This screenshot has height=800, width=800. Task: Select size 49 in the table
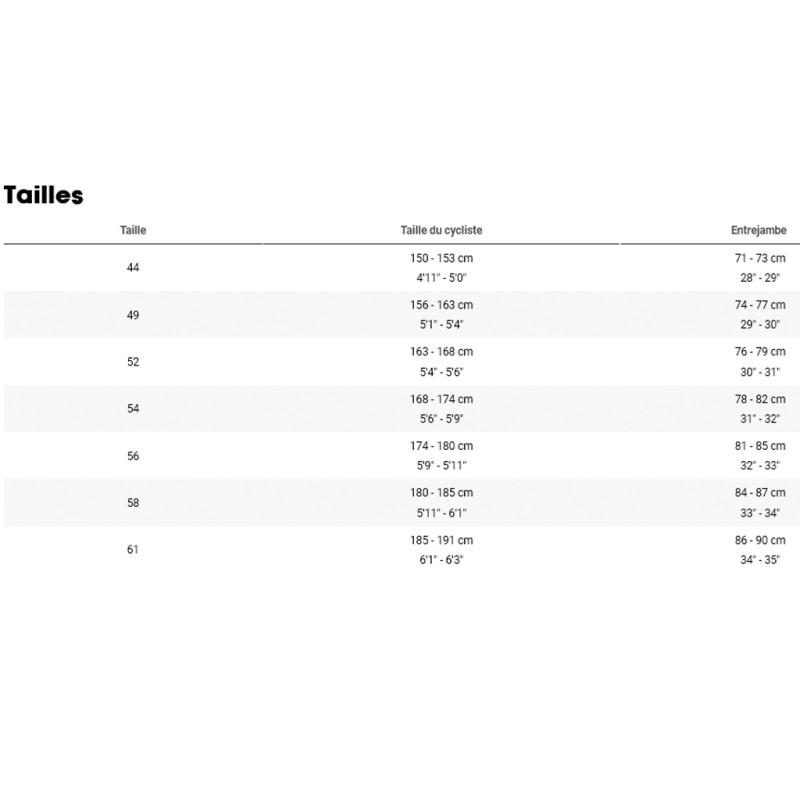click(x=133, y=315)
